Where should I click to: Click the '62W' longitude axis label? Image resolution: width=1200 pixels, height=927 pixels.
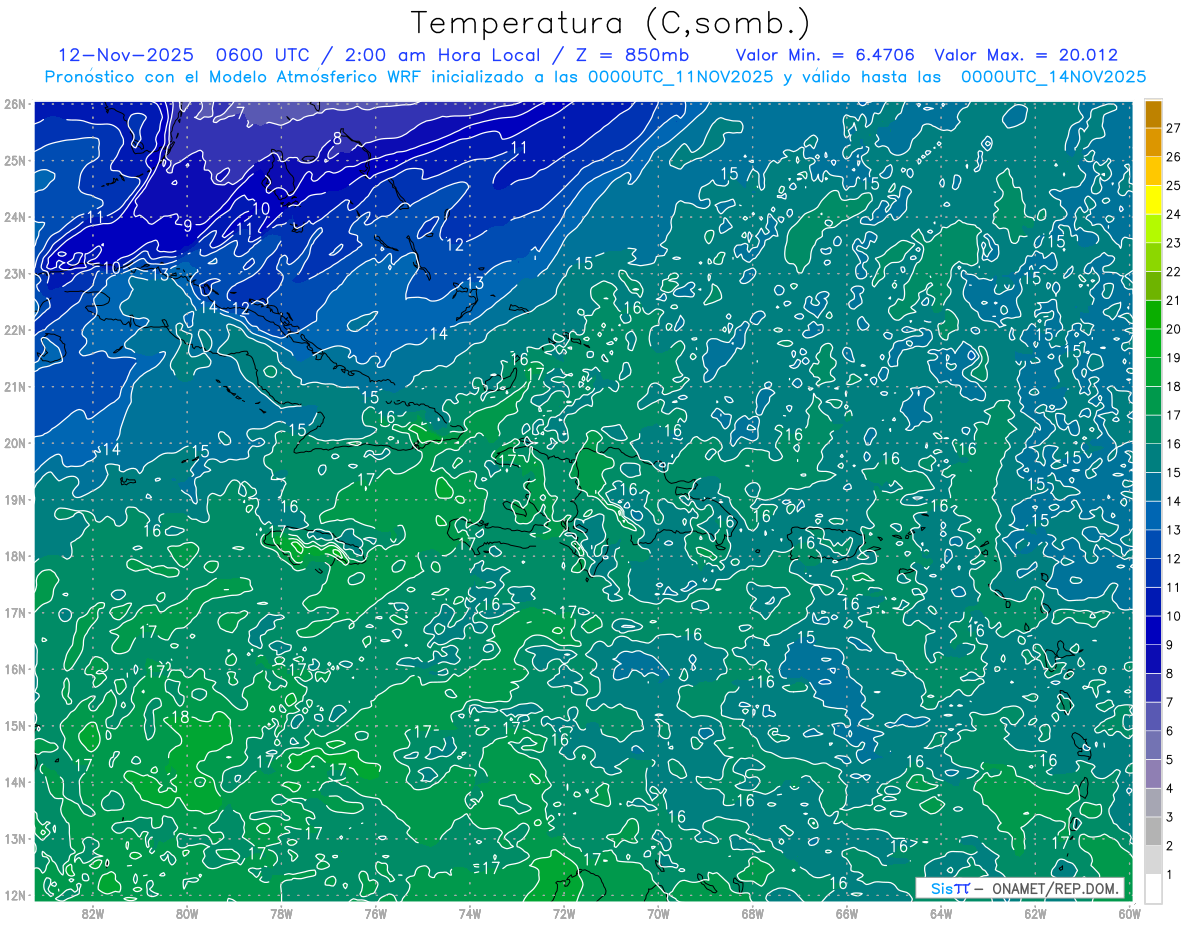tap(1035, 913)
